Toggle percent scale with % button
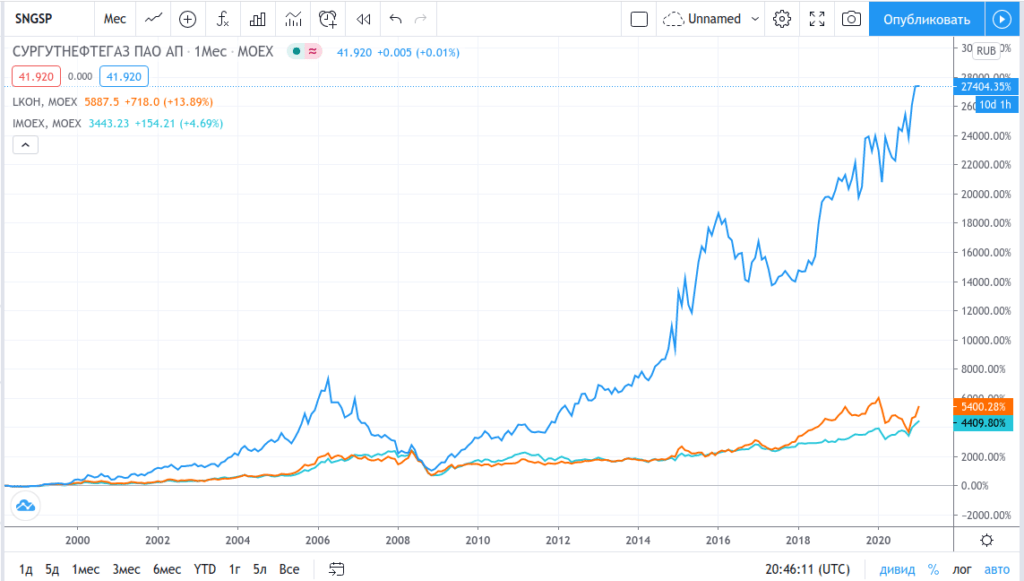Viewport: 1024px width, 581px height. (933, 569)
